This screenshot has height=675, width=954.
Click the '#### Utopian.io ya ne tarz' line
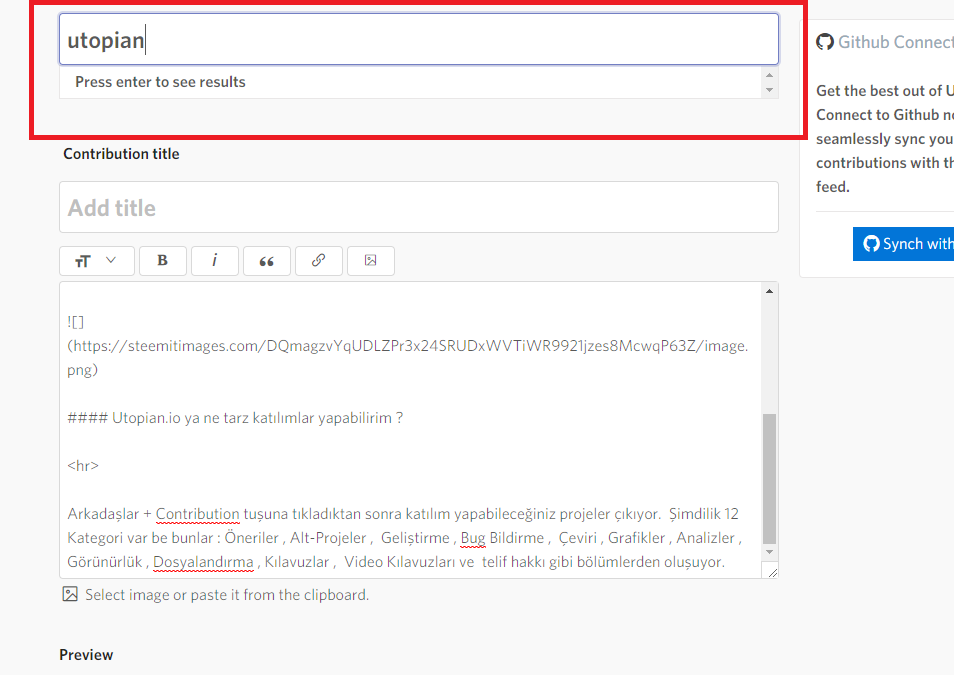[x=235, y=418]
